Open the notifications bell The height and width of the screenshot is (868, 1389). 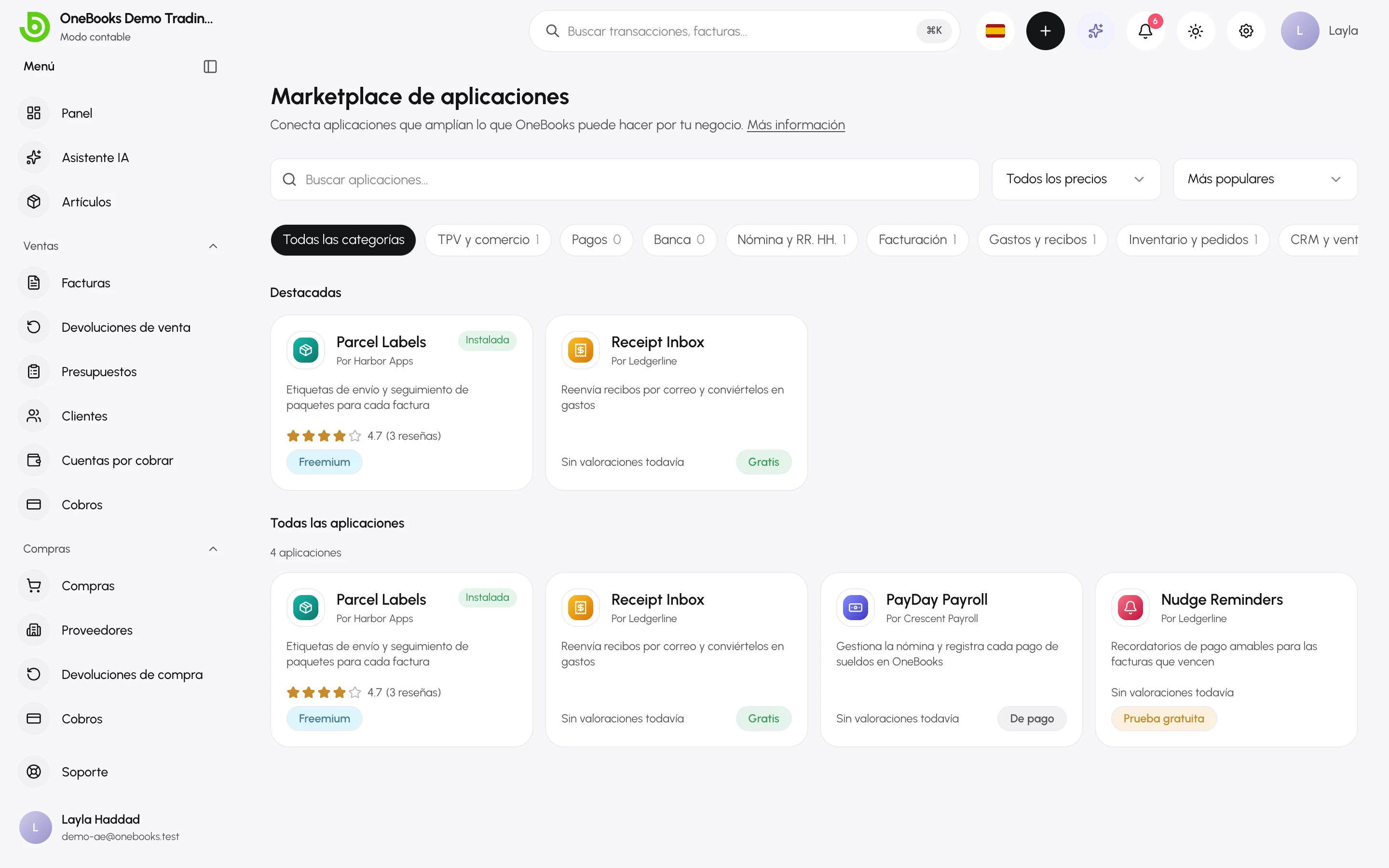click(x=1145, y=31)
